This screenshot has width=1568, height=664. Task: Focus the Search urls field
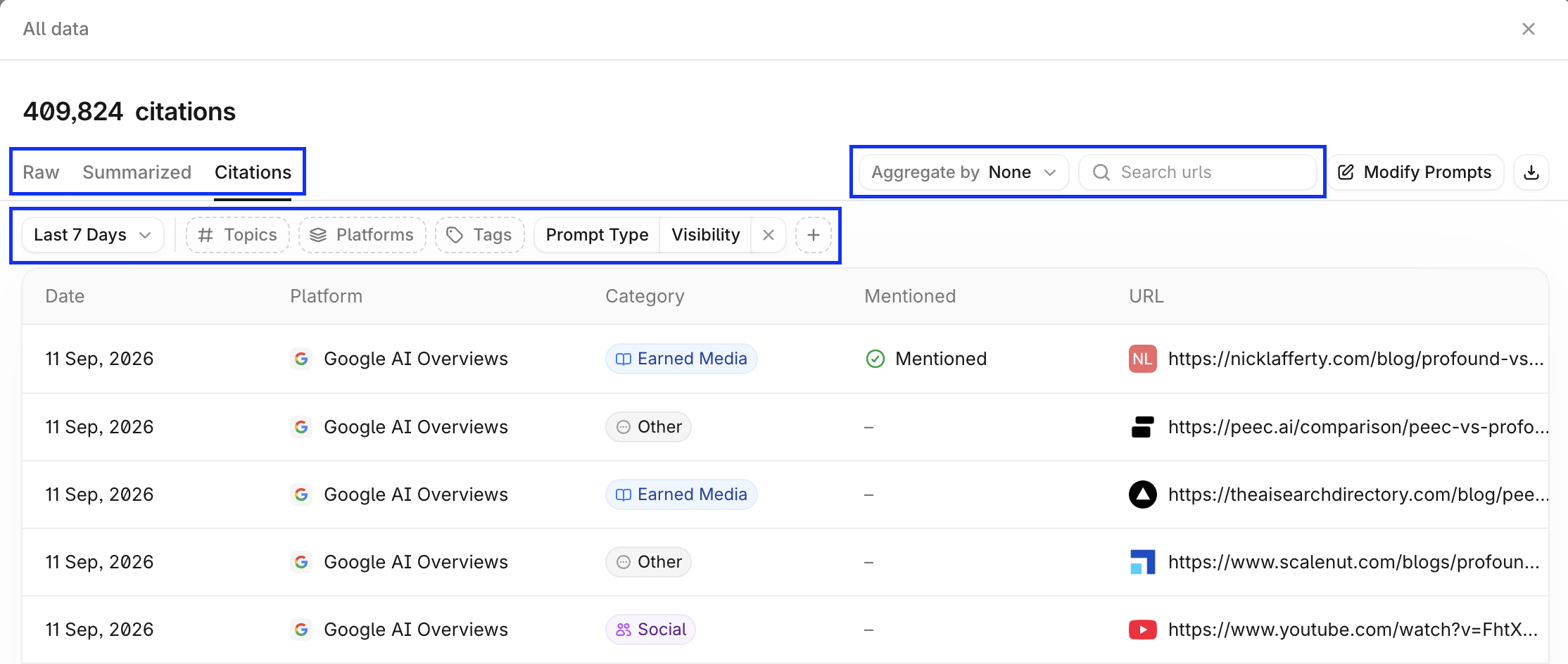(1197, 172)
